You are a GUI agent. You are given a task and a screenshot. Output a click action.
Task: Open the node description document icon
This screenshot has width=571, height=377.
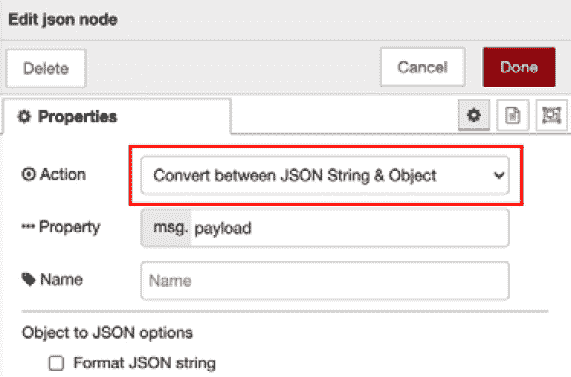click(513, 115)
